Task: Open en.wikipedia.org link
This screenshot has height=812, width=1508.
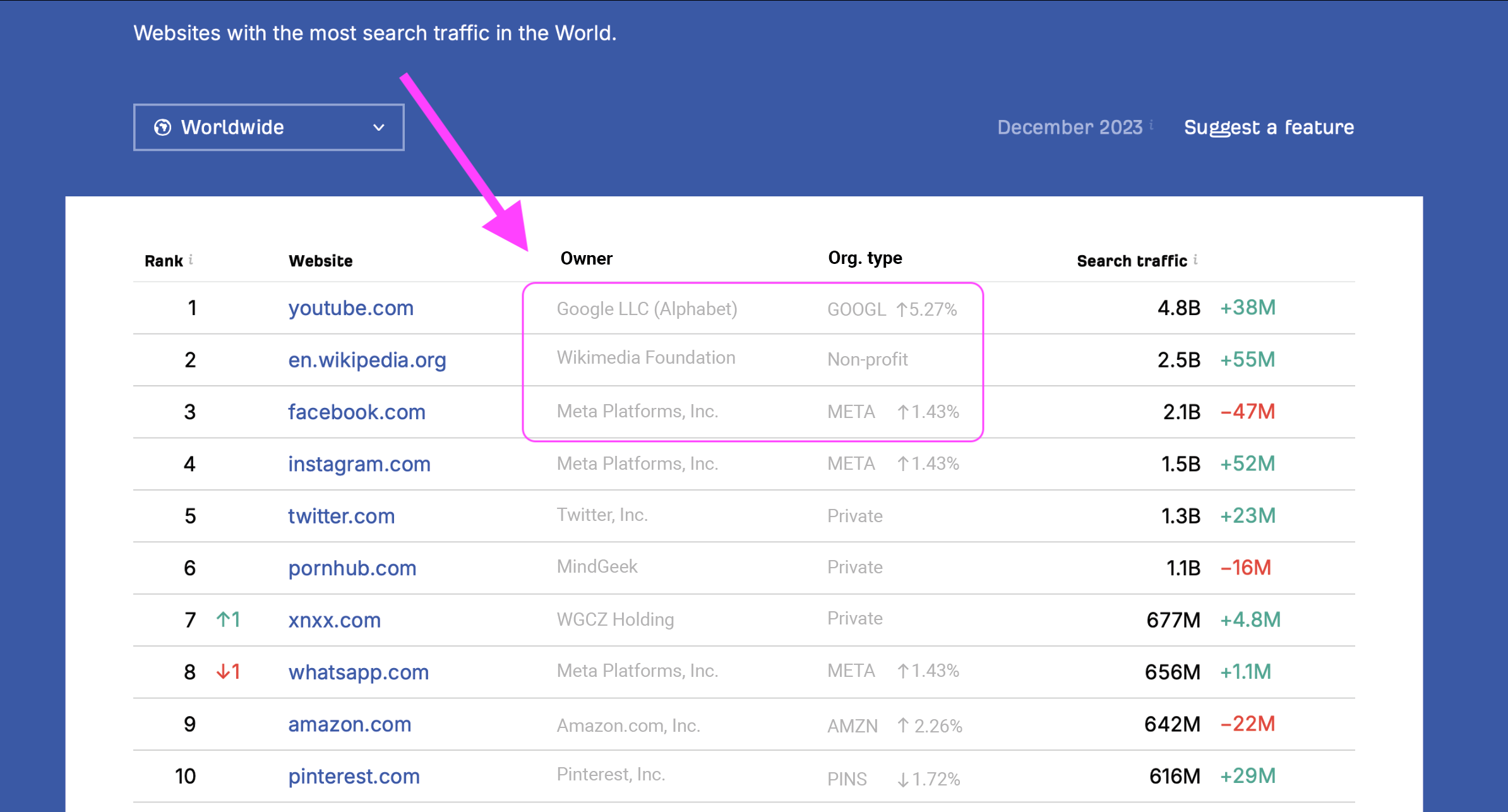Action: click(367, 361)
